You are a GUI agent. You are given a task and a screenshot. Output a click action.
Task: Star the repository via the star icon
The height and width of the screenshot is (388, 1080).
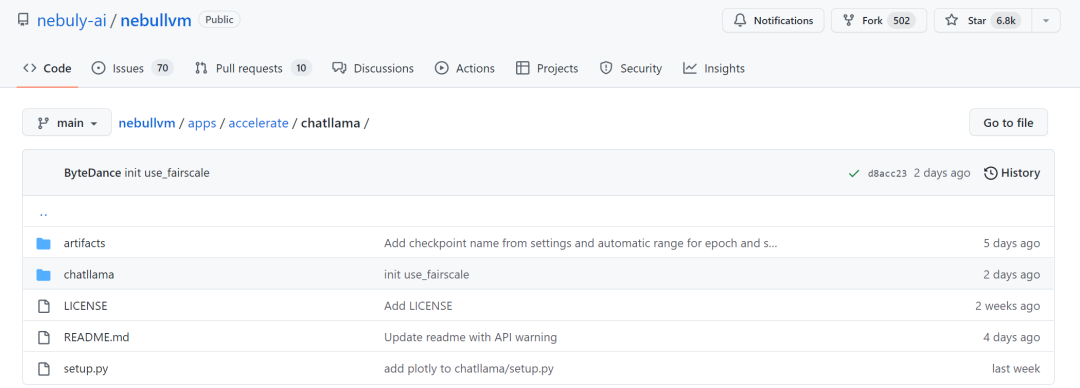952,21
